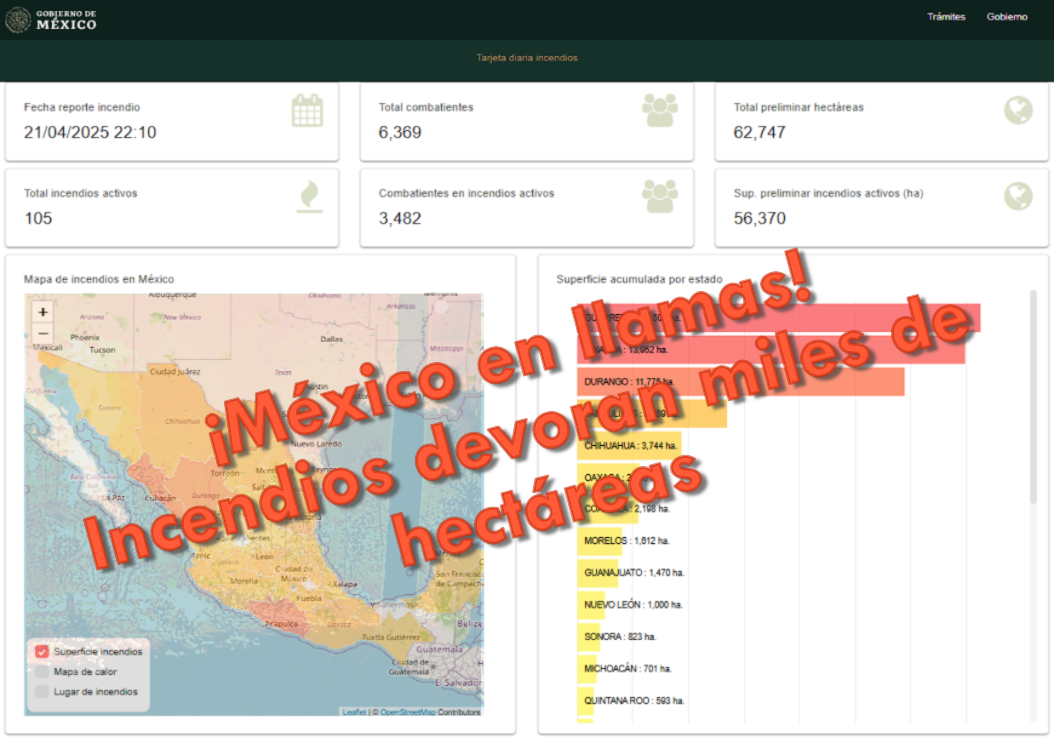Zoom in the map with plus button

[43, 312]
